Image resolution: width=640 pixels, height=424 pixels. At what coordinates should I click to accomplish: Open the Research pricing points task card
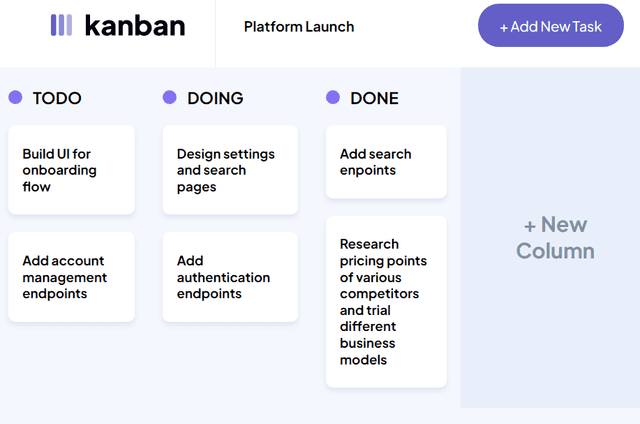(x=386, y=301)
